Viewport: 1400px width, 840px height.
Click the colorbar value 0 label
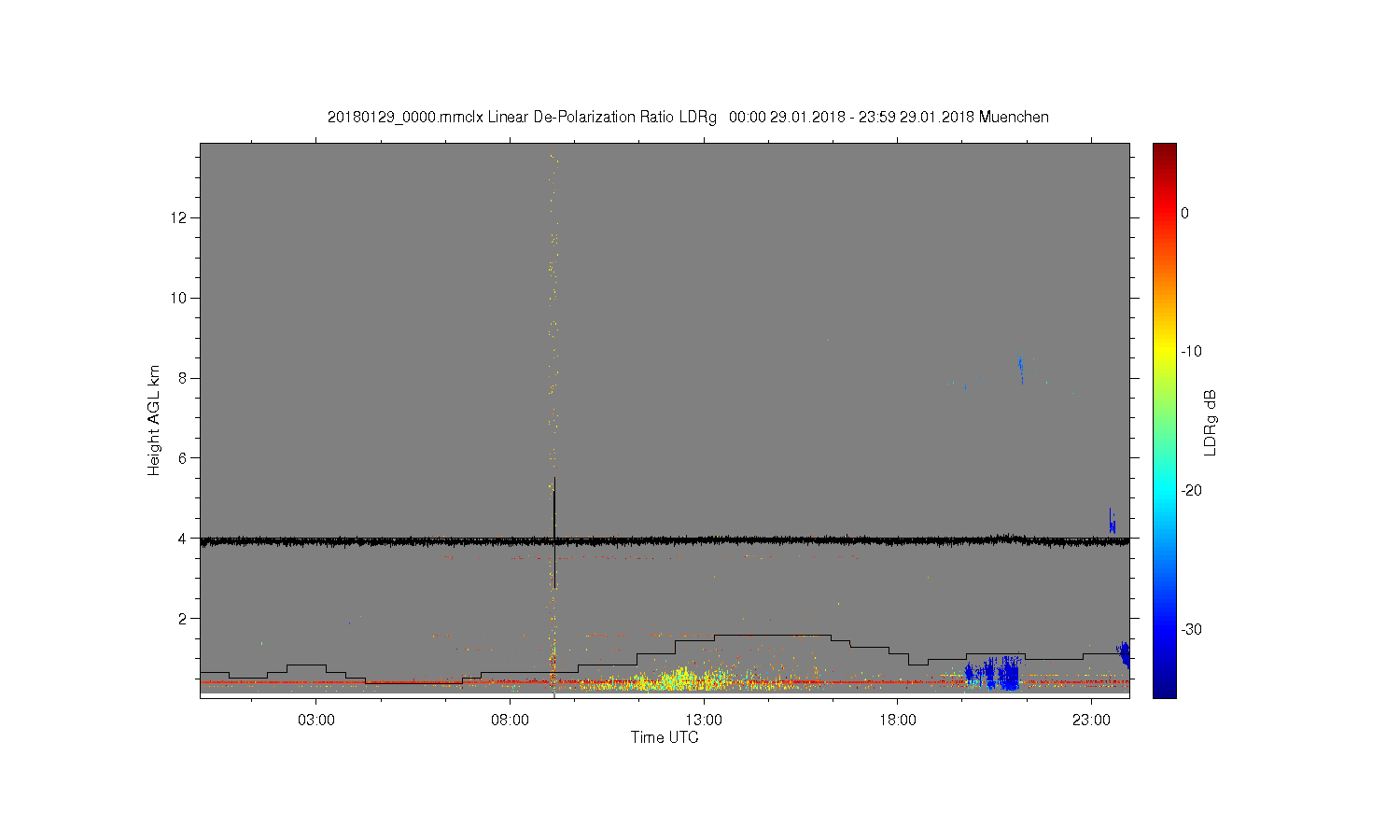(x=1185, y=213)
